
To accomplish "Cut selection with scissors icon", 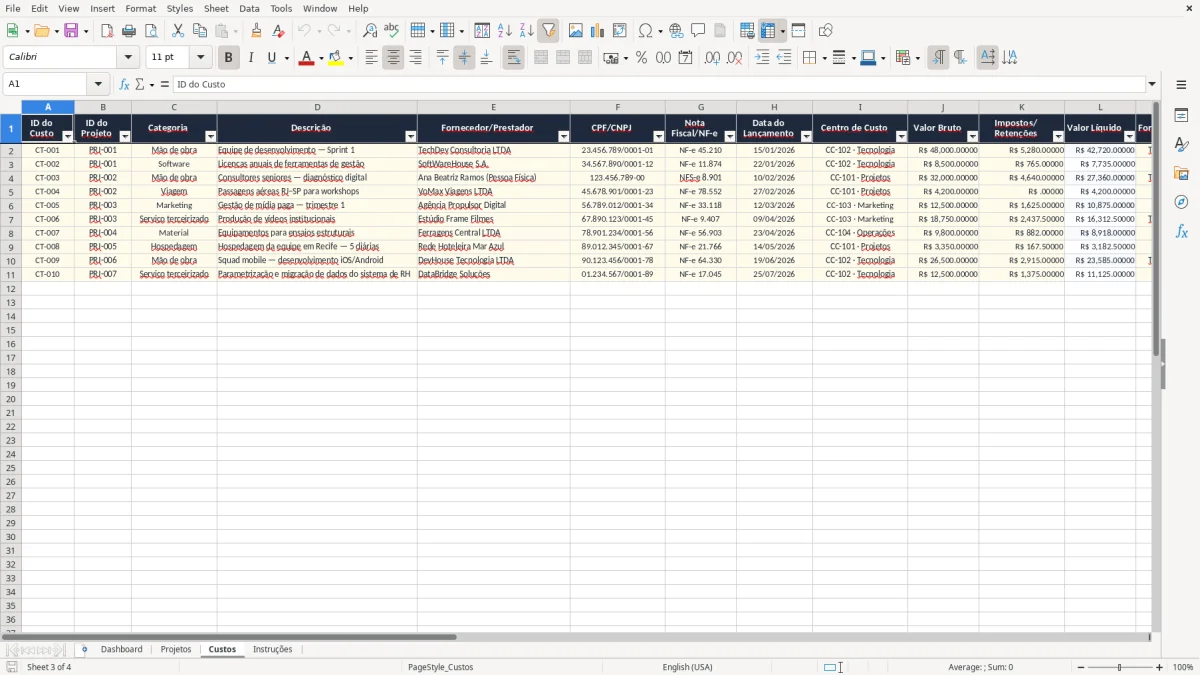I will [178, 31].
